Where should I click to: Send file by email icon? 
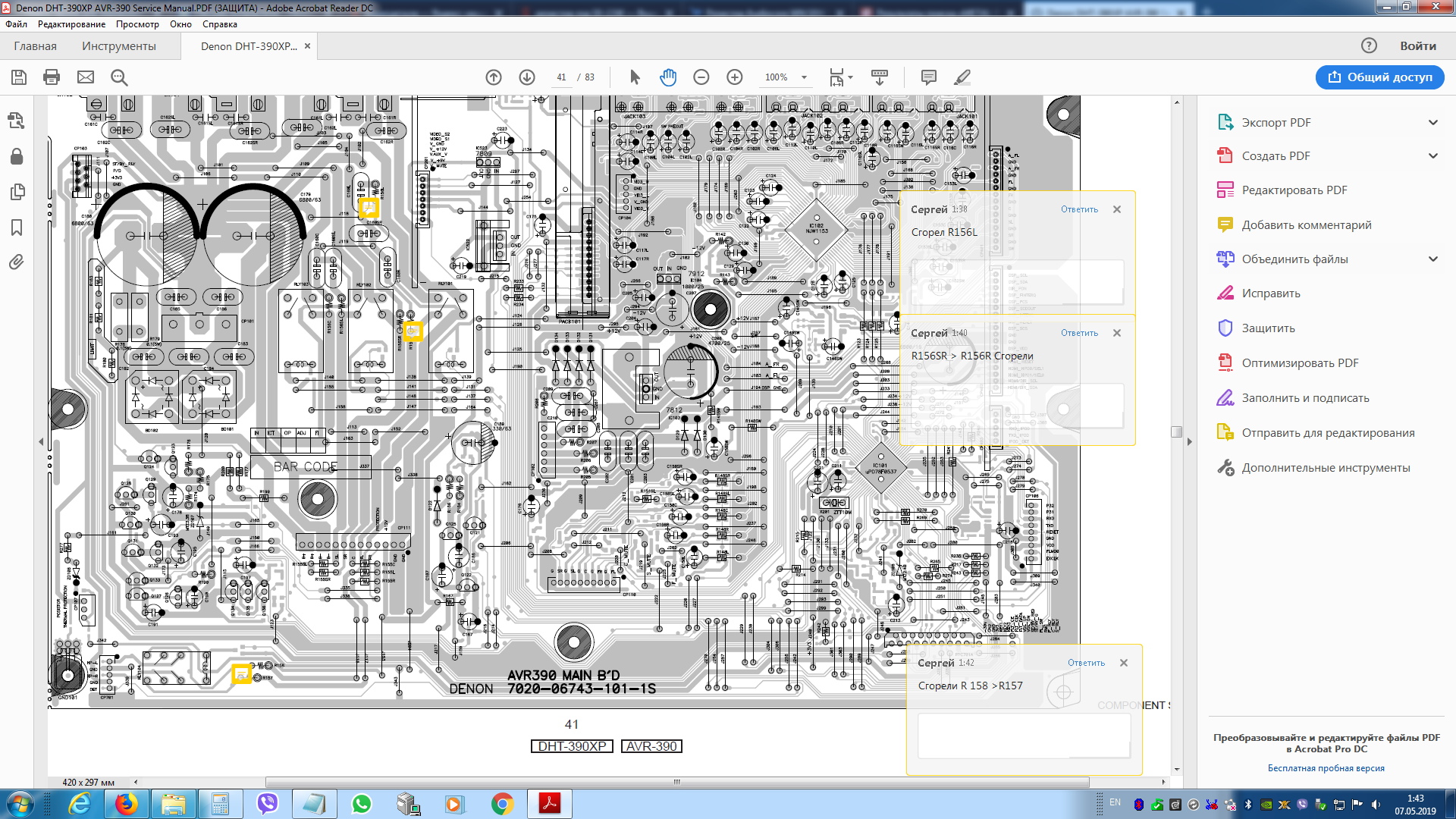pyautogui.click(x=86, y=77)
